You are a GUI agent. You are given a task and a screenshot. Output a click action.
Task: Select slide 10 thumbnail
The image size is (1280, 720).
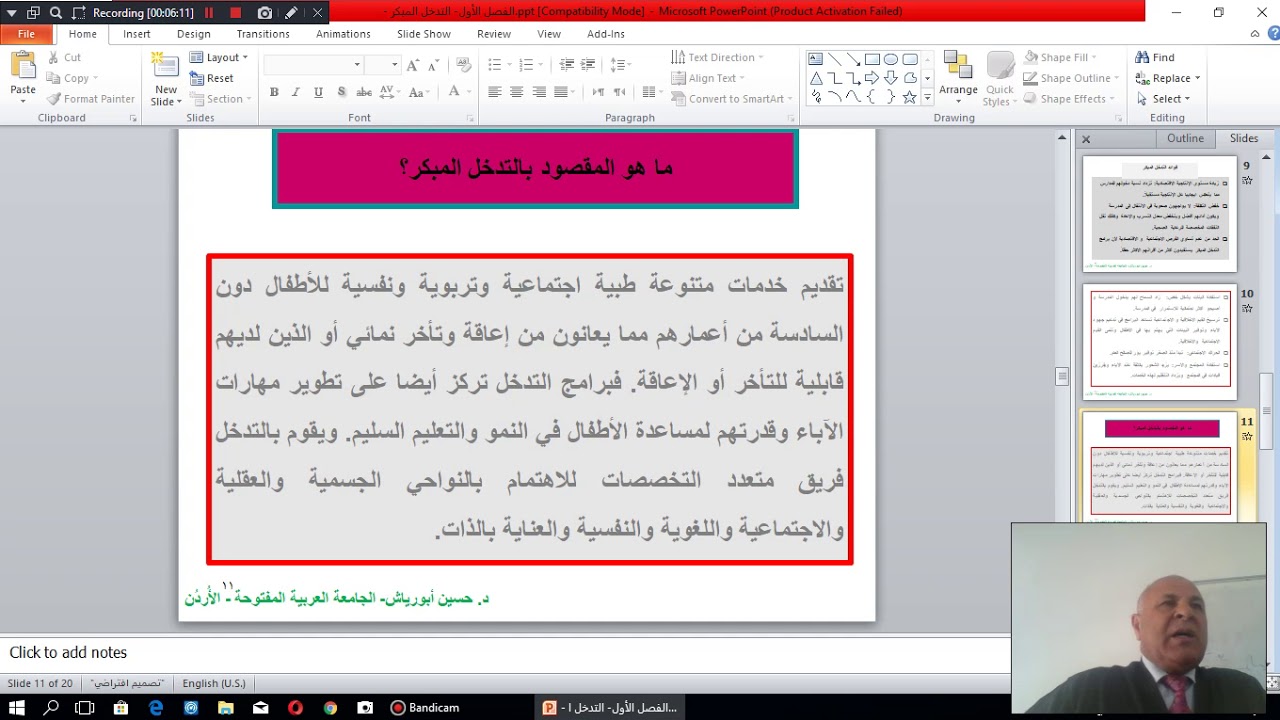(1160, 342)
